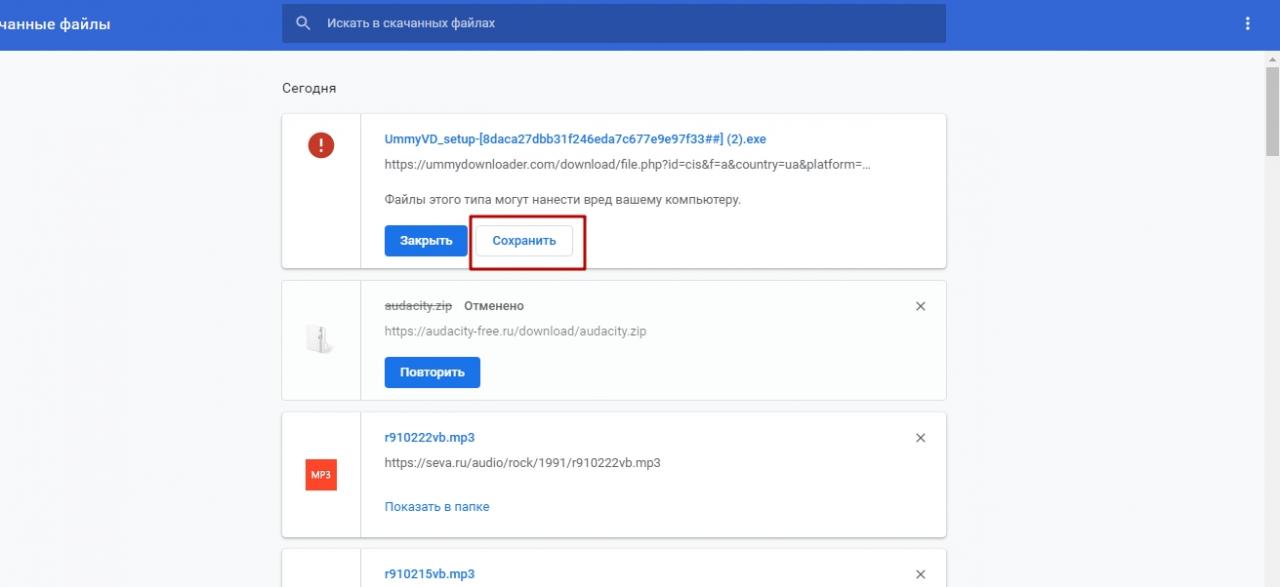Click the Сохранить button to keep the file
This screenshot has height=587, width=1280.
click(x=524, y=241)
